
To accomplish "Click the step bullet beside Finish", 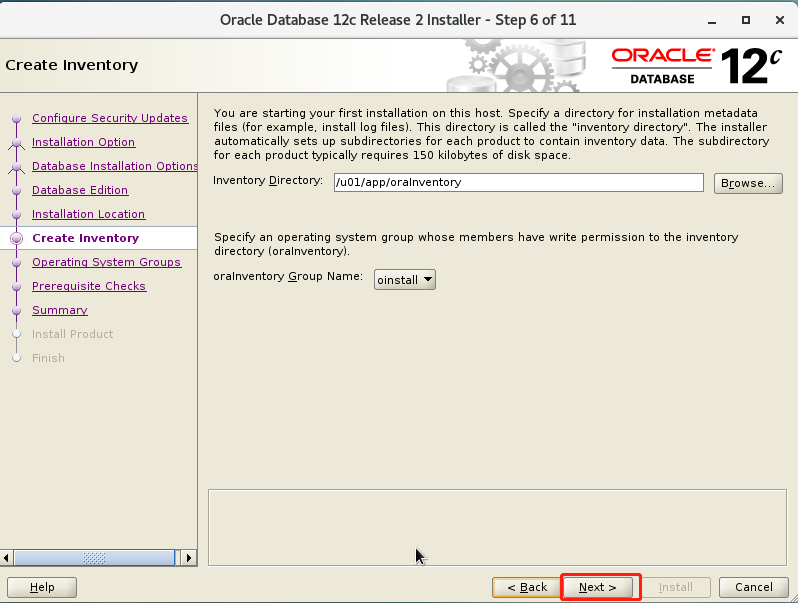I will 16,358.
